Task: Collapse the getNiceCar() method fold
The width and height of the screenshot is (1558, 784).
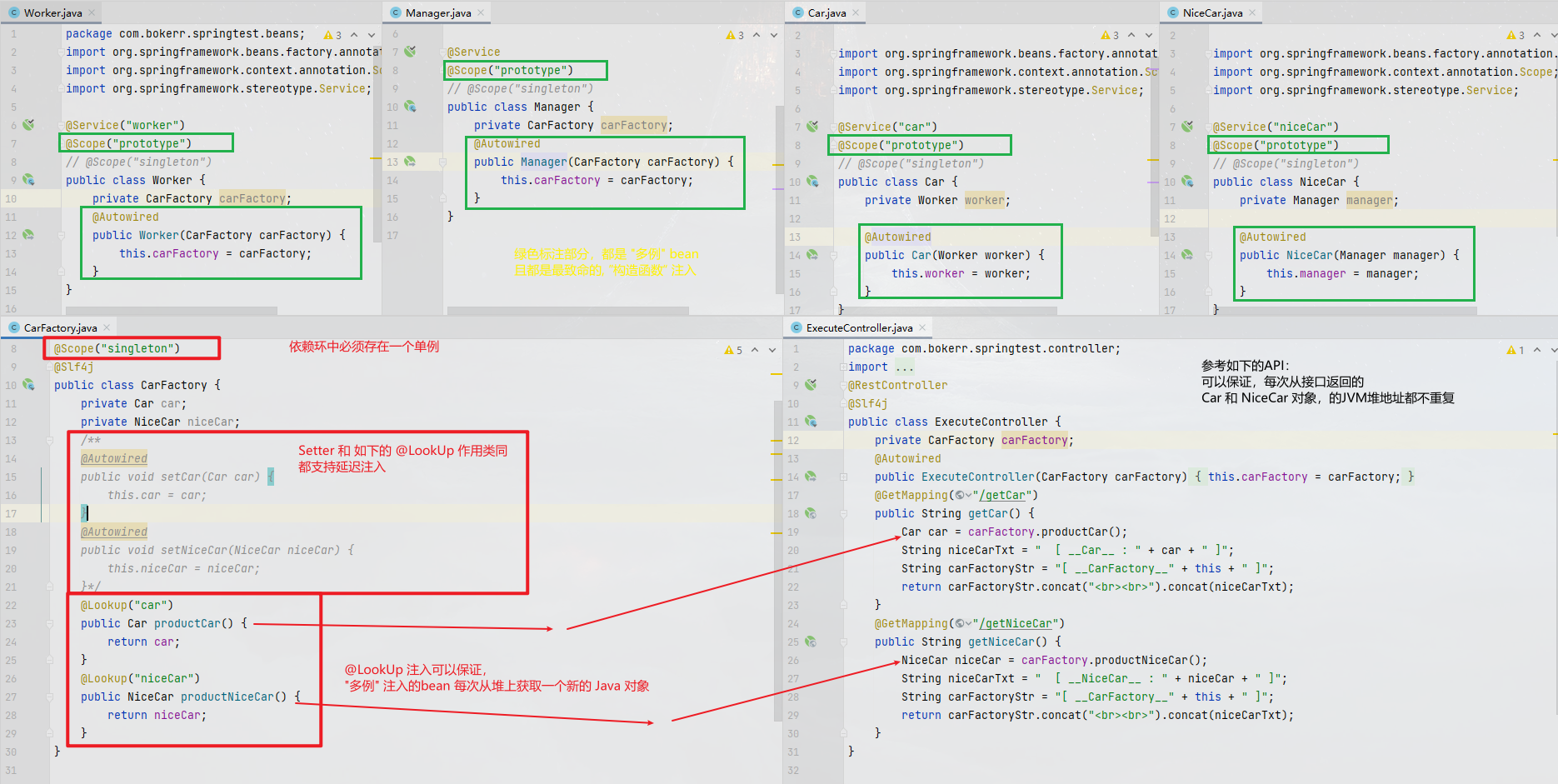Action: coord(843,642)
